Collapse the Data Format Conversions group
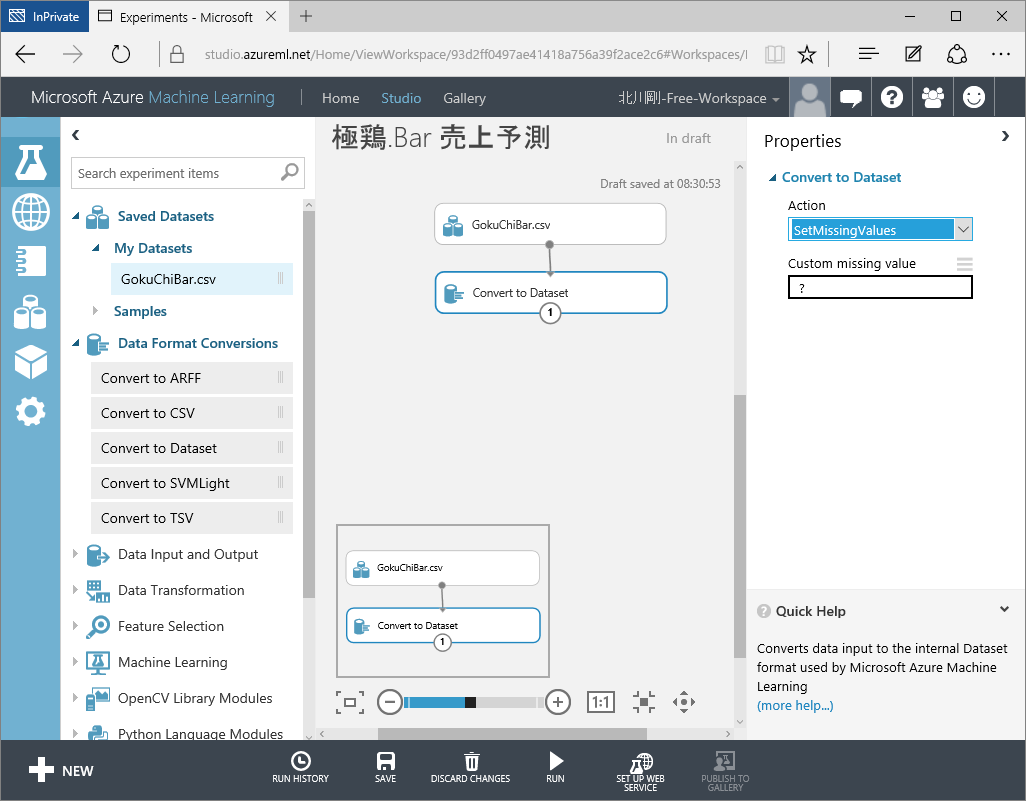This screenshot has width=1026, height=801. (x=76, y=343)
